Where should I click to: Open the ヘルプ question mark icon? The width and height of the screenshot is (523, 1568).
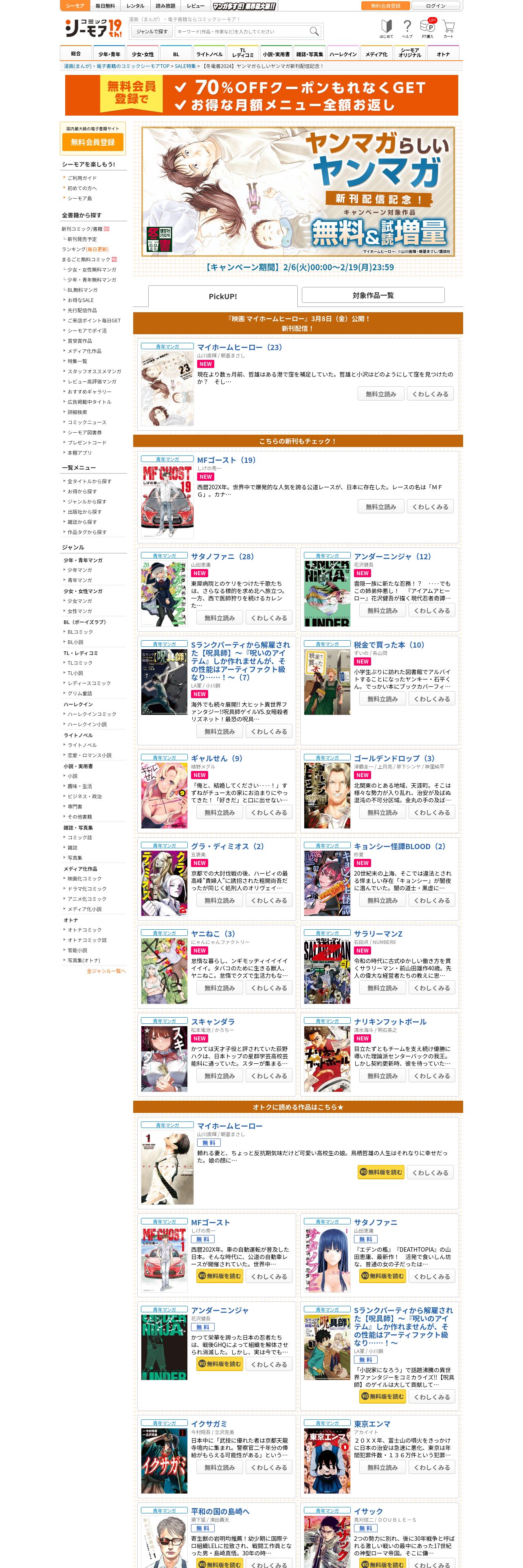pyautogui.click(x=407, y=28)
